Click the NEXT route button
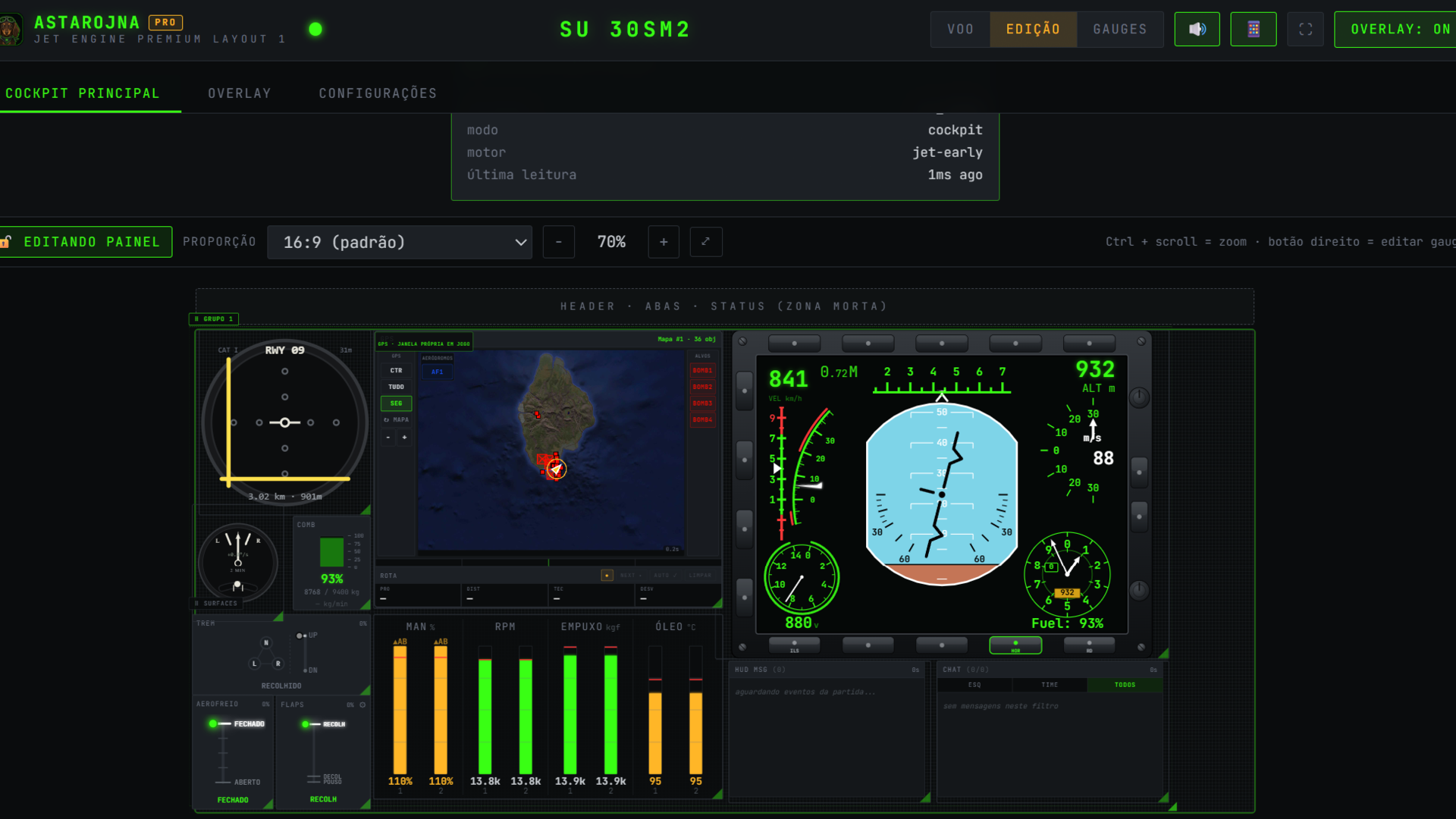The width and height of the screenshot is (1456, 819). tap(629, 576)
